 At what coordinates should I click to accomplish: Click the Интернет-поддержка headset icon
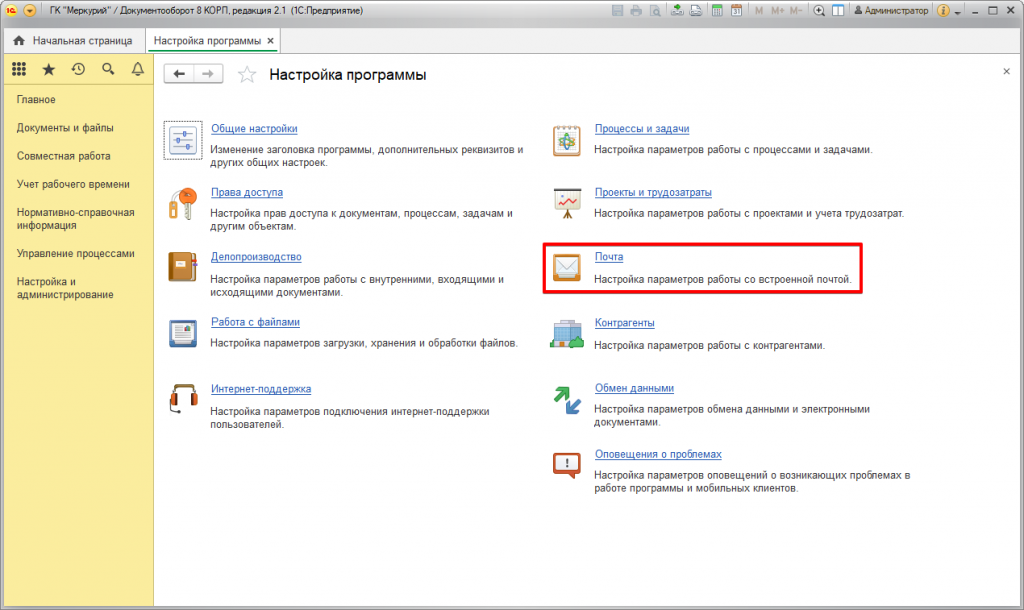pos(182,399)
